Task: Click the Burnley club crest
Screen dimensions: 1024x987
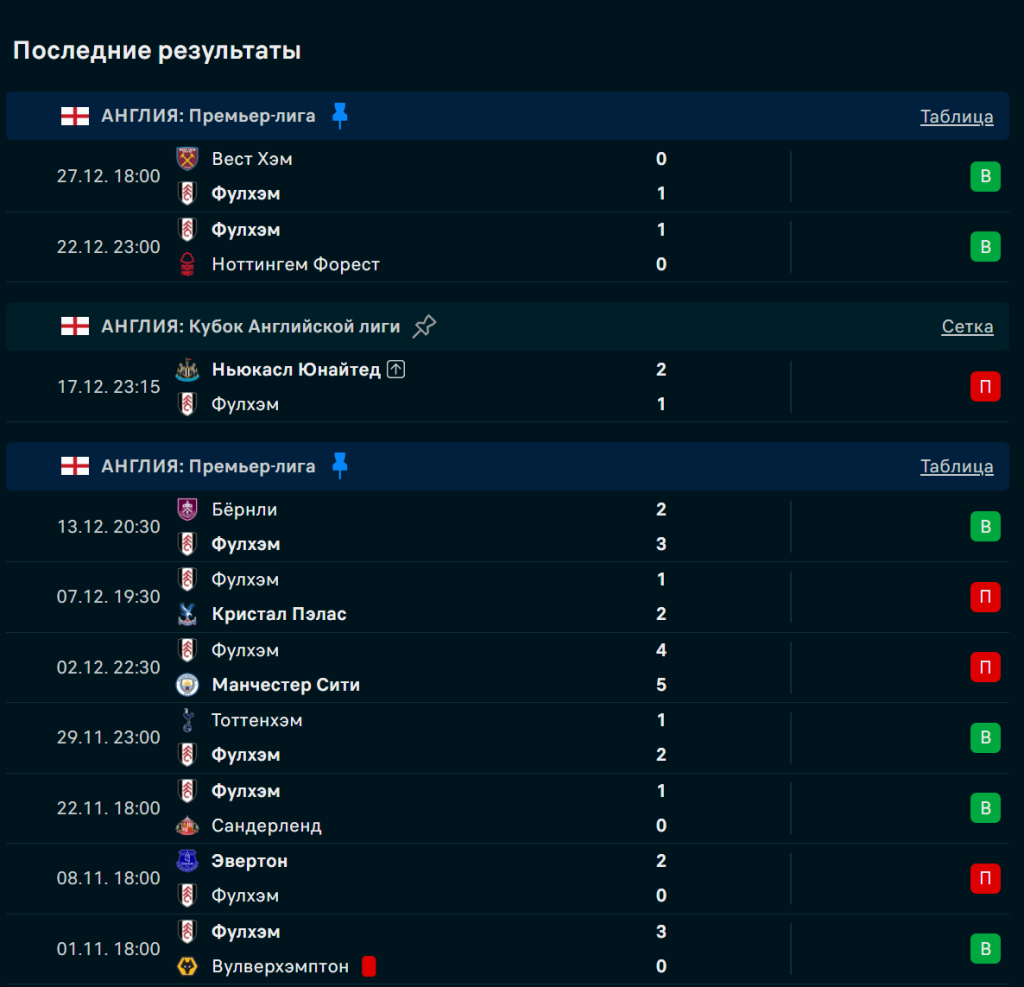Action: [187, 510]
